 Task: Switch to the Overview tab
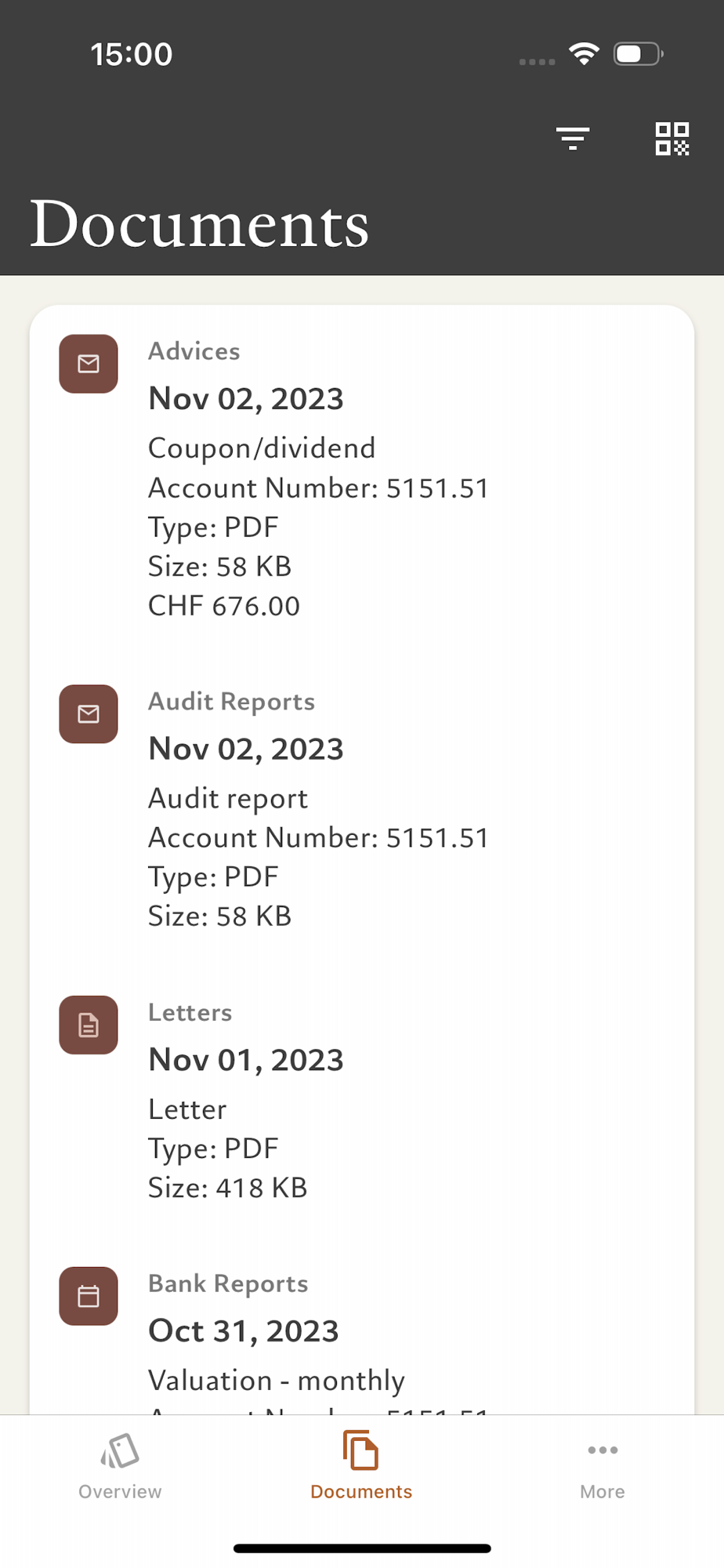(x=120, y=1491)
